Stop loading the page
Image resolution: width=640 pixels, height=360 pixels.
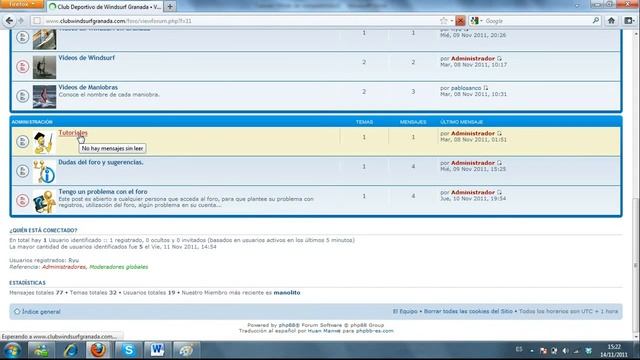click(x=460, y=21)
